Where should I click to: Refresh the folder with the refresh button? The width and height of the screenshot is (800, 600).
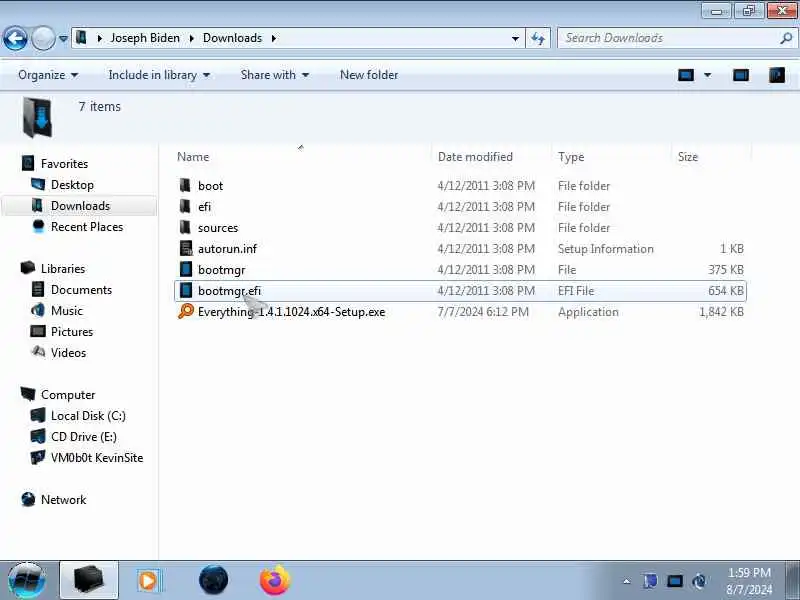point(538,38)
